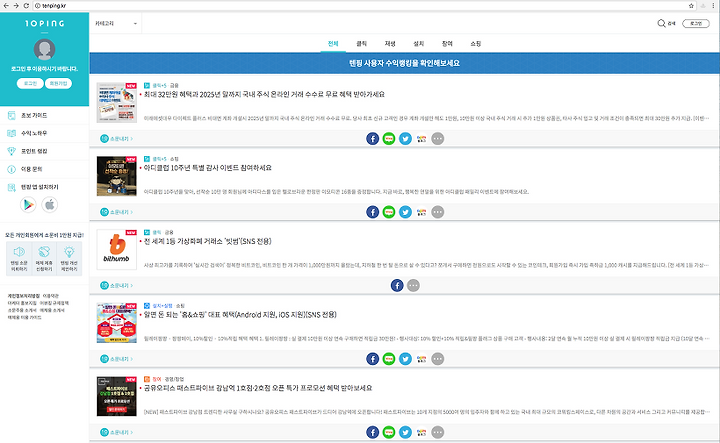Click the handshake icon tile in sidebar
Viewport: 720px width, 443px height.
(x=44, y=259)
